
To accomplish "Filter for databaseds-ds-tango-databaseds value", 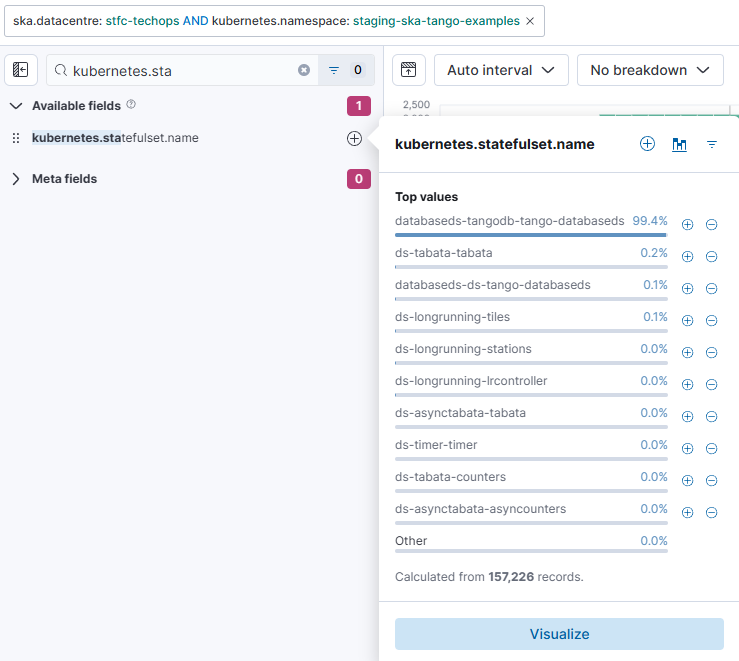I will pos(688,289).
